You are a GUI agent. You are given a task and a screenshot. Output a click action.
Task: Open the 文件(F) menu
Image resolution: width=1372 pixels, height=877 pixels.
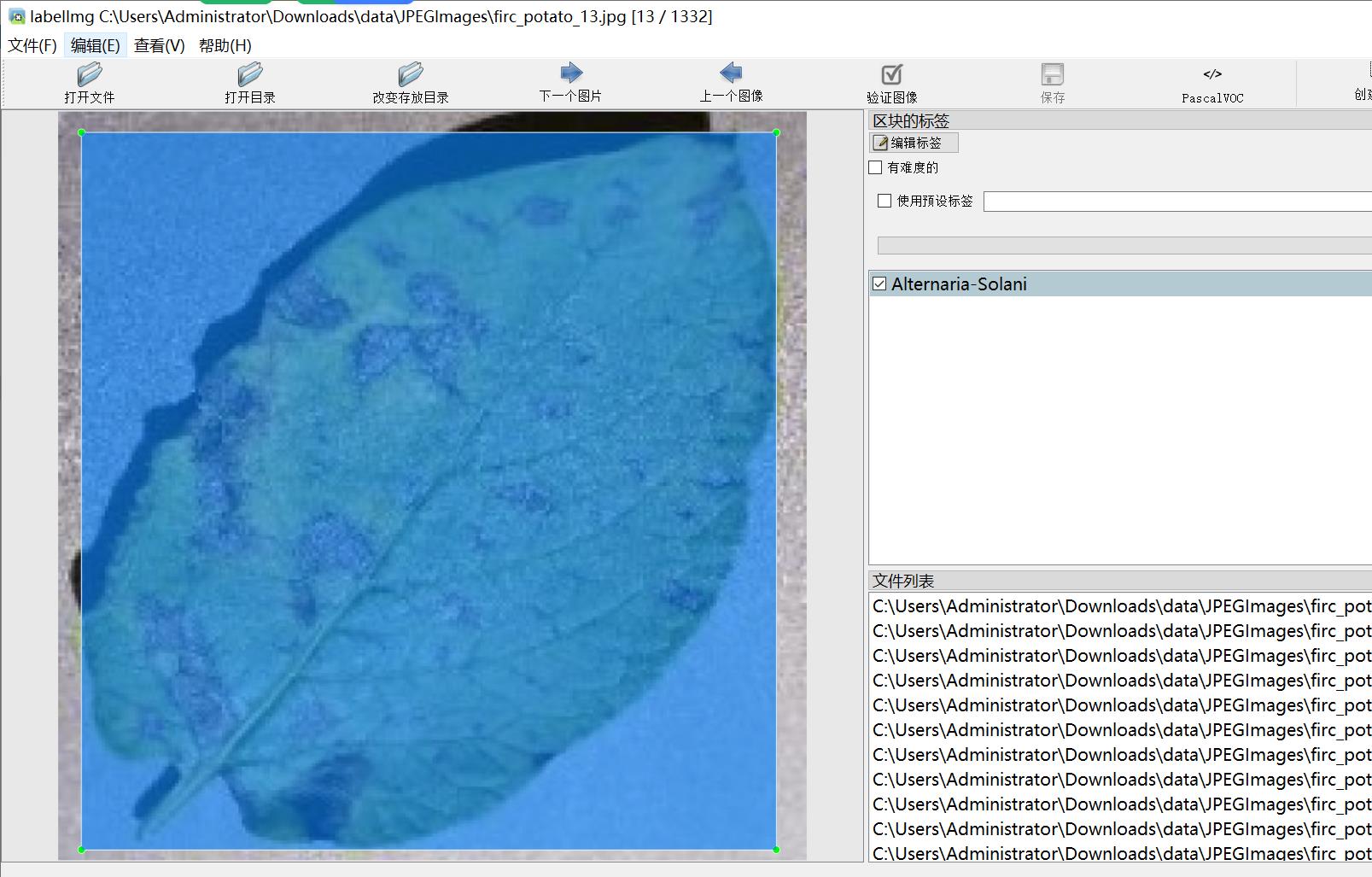(32, 45)
